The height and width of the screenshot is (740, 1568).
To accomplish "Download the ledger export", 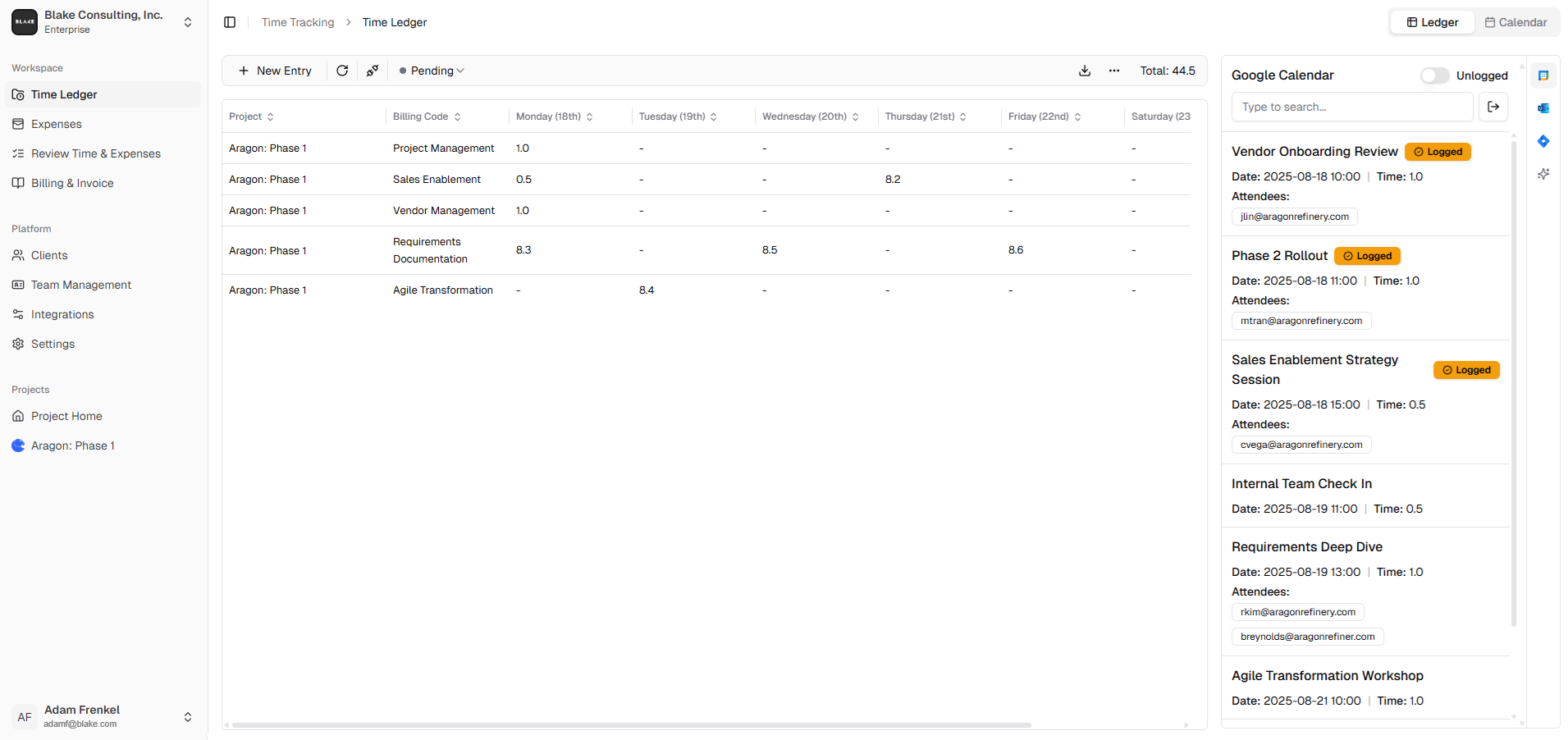I will [1085, 71].
